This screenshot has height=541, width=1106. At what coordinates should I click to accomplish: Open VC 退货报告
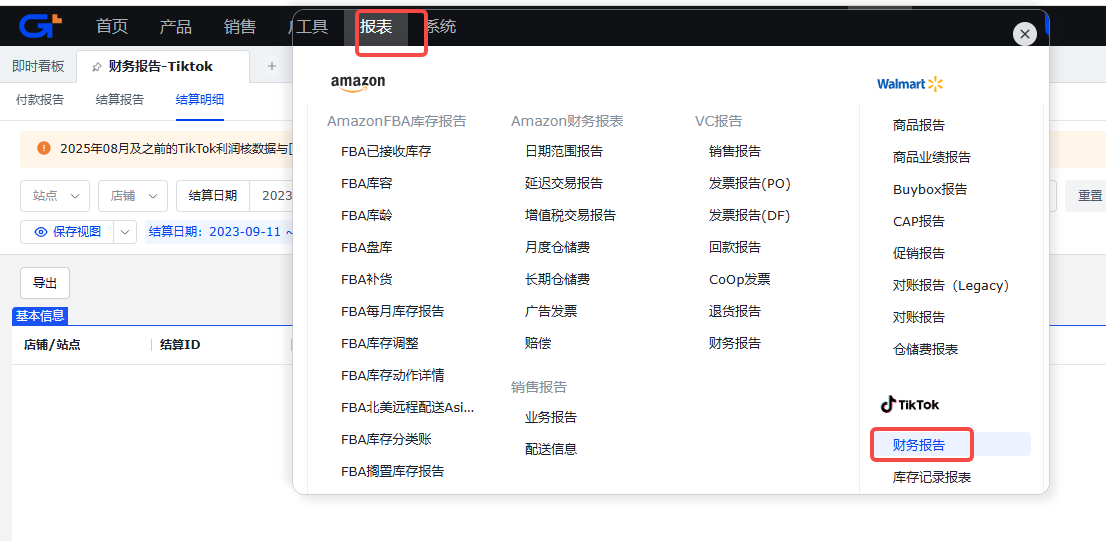click(x=735, y=311)
